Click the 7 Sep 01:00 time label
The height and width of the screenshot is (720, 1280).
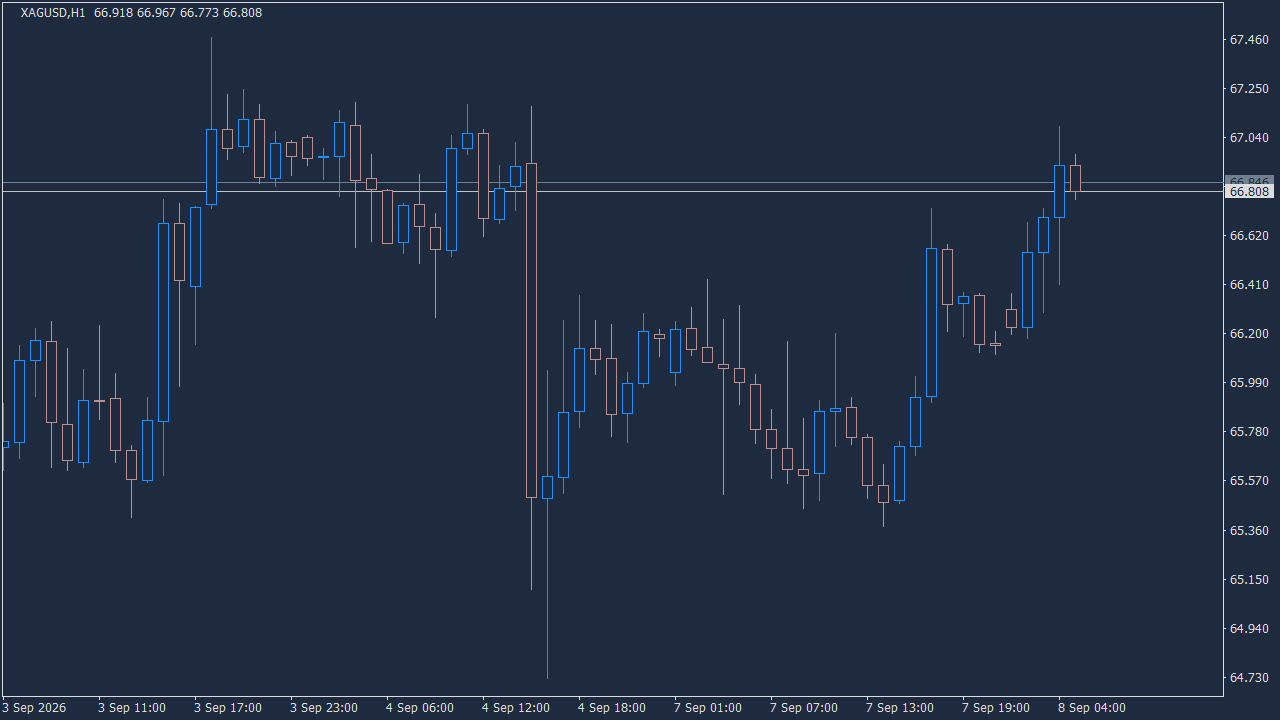click(708, 708)
